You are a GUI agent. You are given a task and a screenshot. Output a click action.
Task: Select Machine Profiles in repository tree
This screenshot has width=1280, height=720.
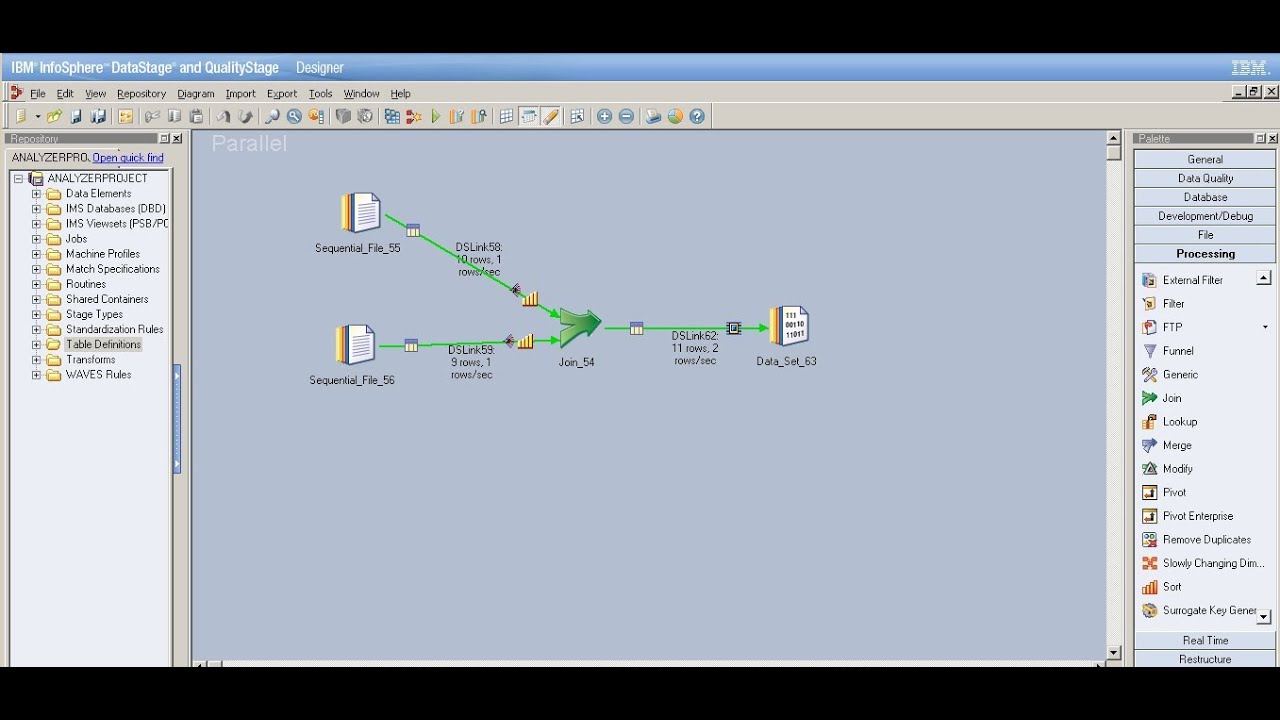[x=103, y=254]
